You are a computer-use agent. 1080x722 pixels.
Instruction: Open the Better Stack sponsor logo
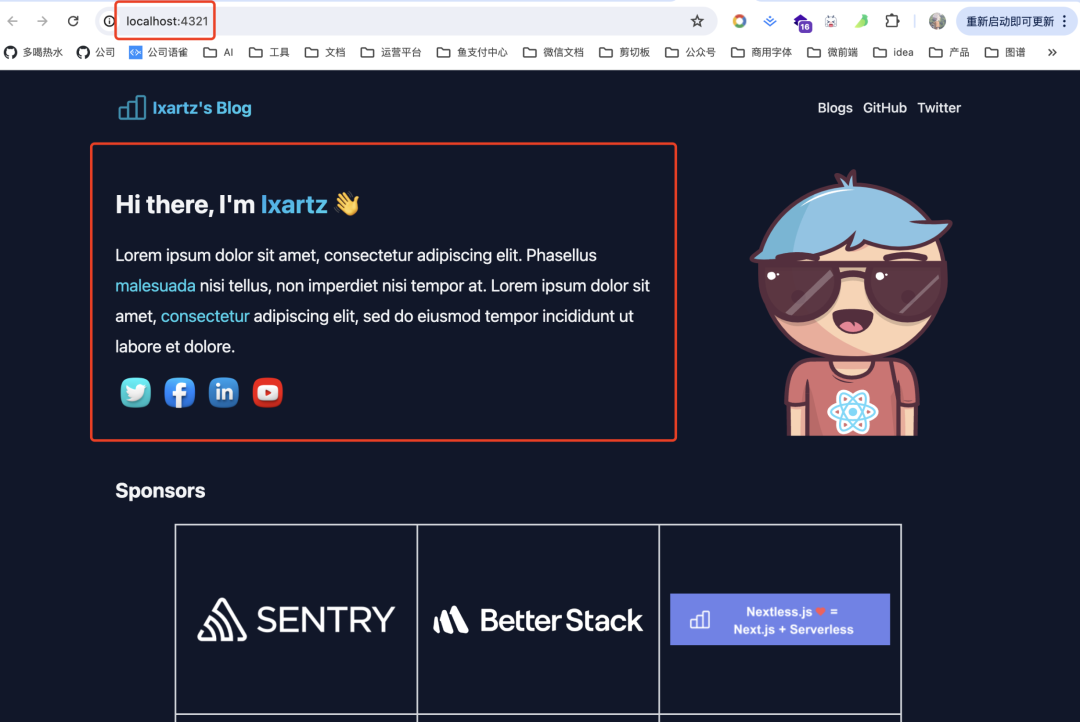[538, 620]
